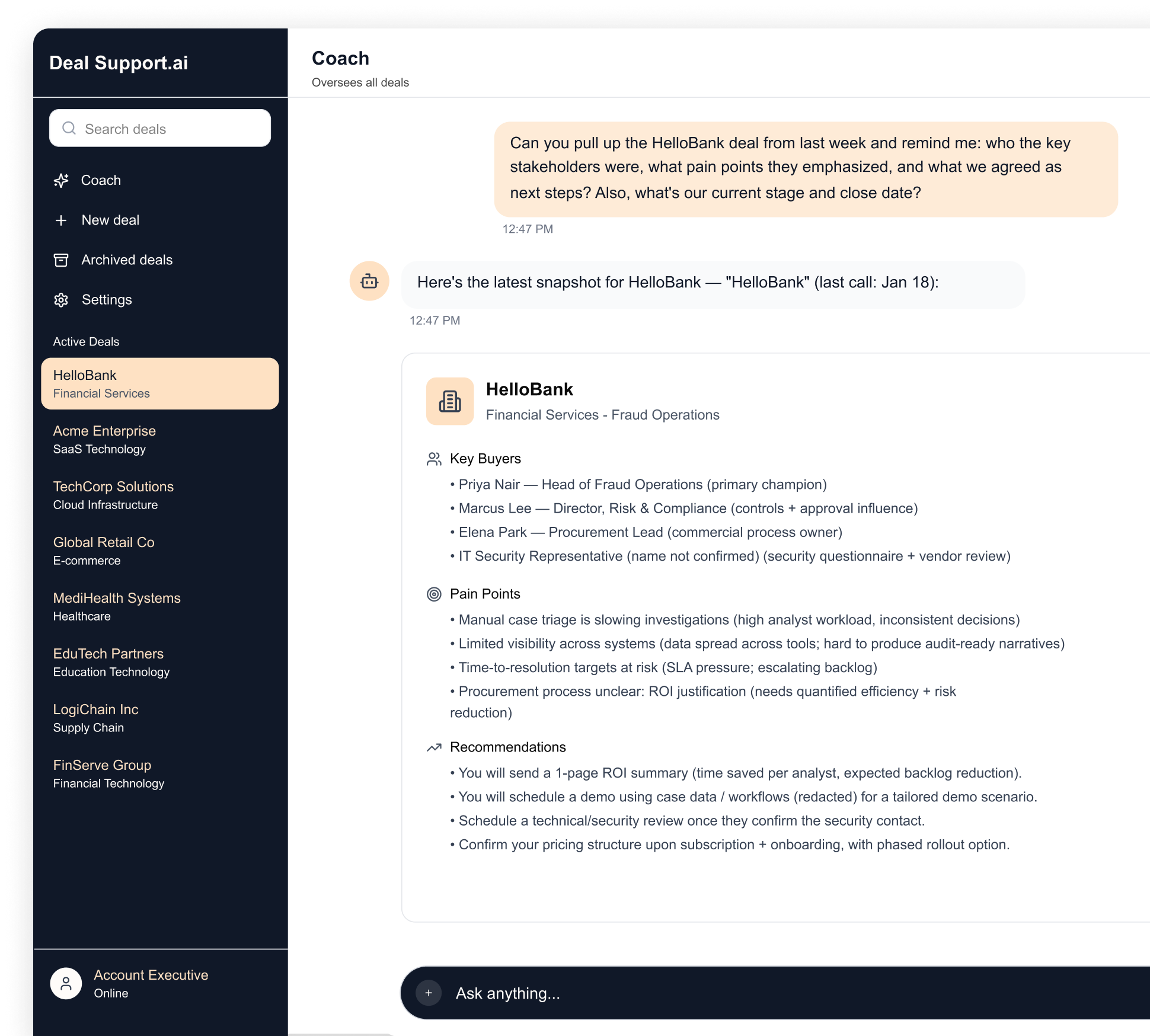
Task: Click the plus icon beside New deal
Action: [61, 220]
